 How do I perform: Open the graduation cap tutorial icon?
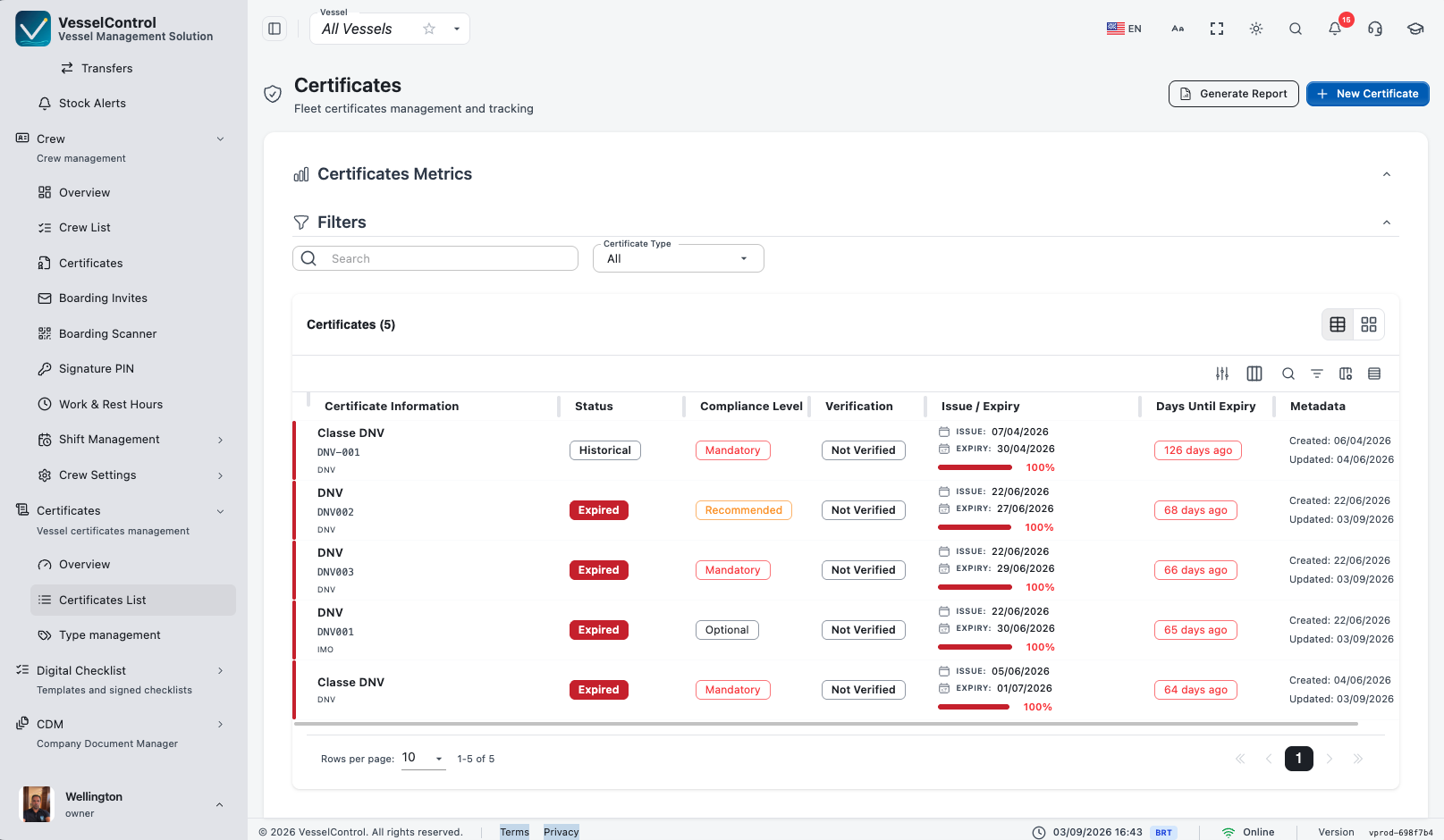pos(1415,29)
